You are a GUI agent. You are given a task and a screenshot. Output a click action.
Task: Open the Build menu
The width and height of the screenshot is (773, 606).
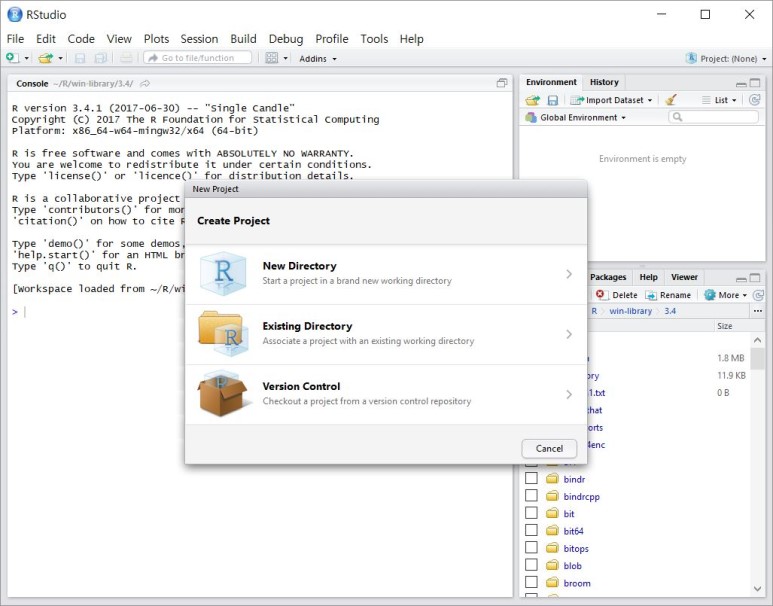244,39
